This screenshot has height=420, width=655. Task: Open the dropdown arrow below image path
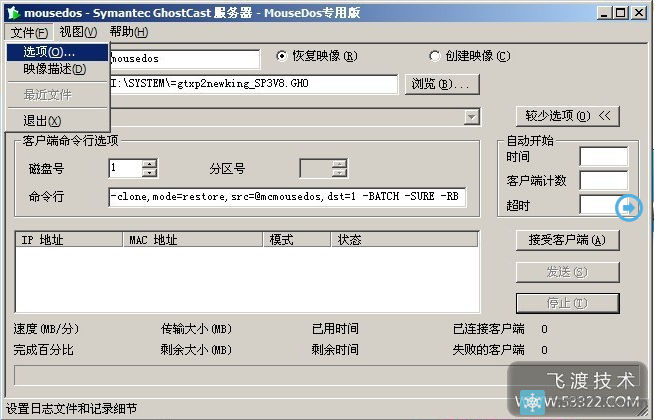[471, 118]
